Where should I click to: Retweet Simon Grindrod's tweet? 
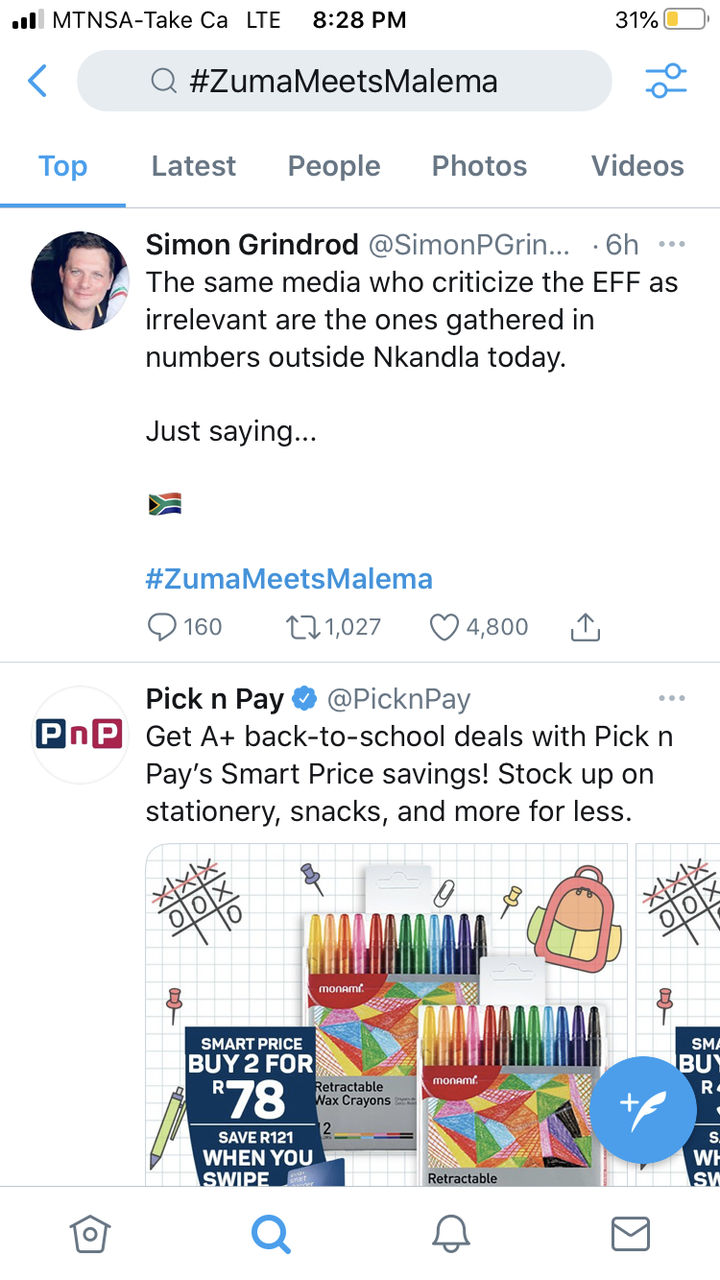click(x=299, y=627)
